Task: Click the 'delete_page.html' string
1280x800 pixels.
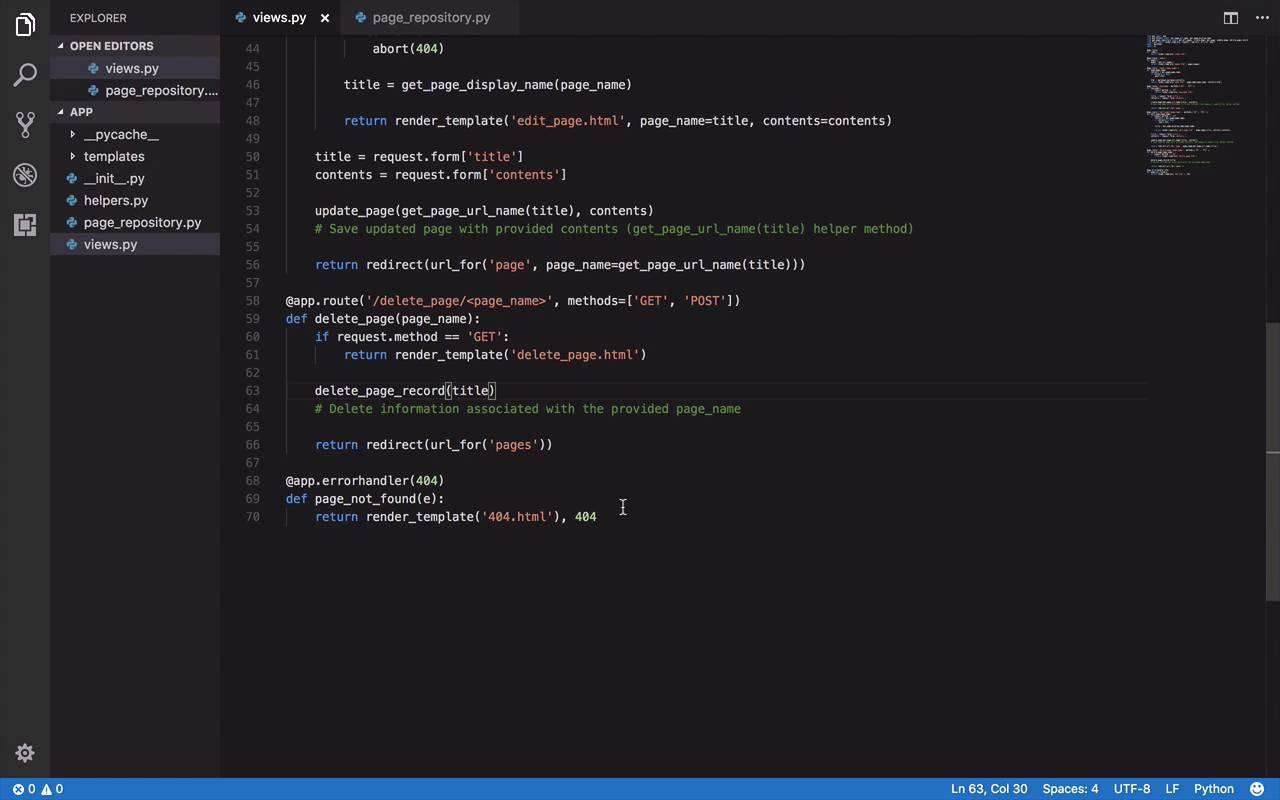Action: 574,354
